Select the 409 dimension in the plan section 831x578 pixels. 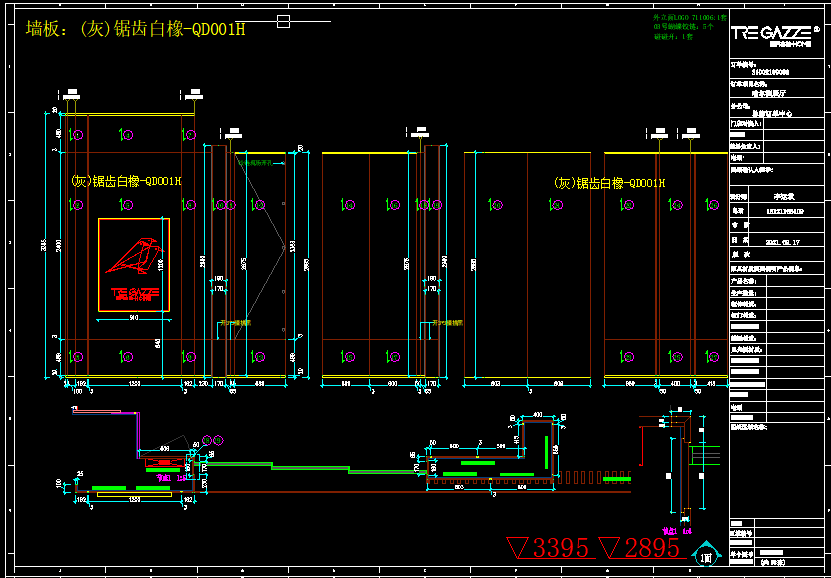tap(164, 449)
